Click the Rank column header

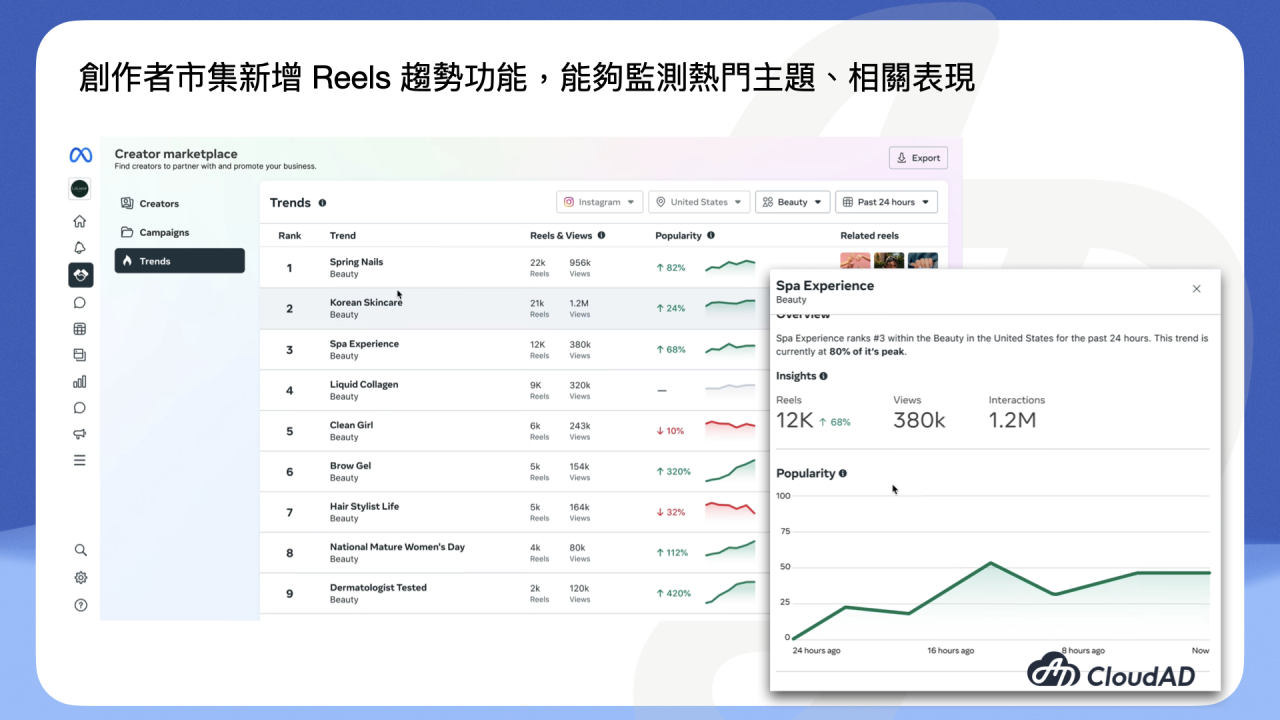tap(289, 236)
